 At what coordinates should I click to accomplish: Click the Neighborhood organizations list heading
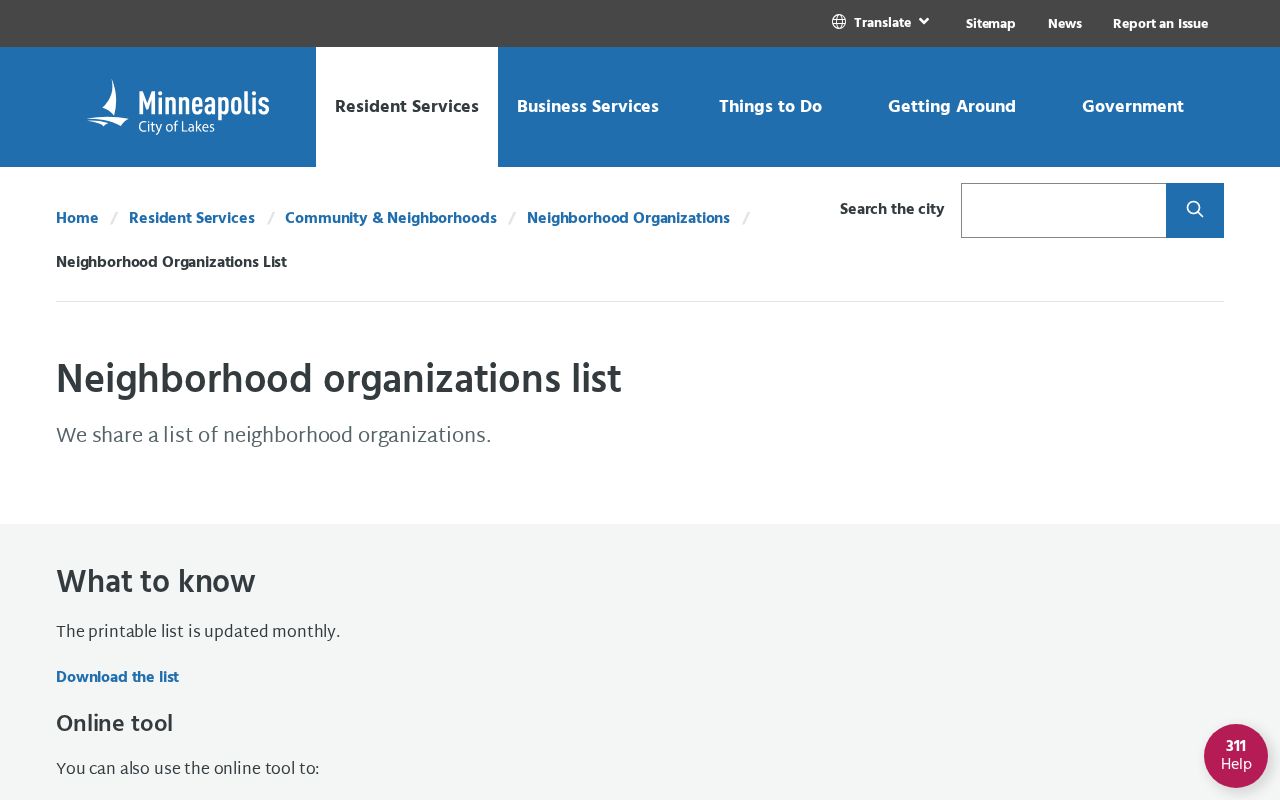point(339,380)
